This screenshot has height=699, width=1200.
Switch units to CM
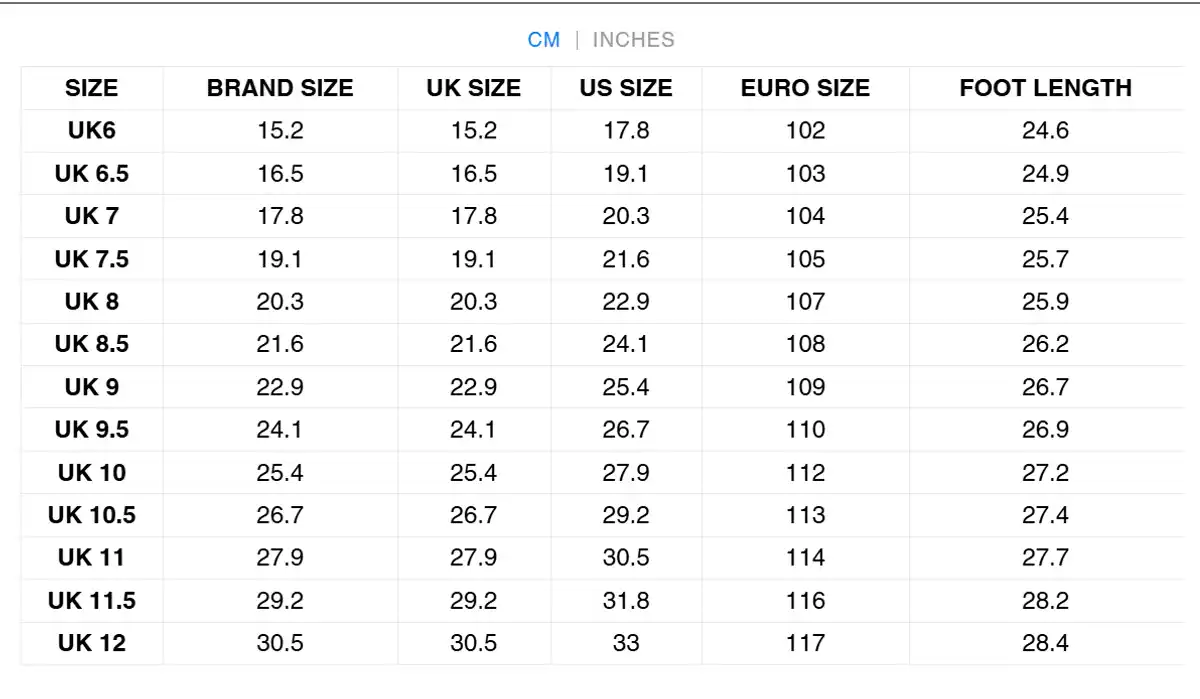coord(544,40)
